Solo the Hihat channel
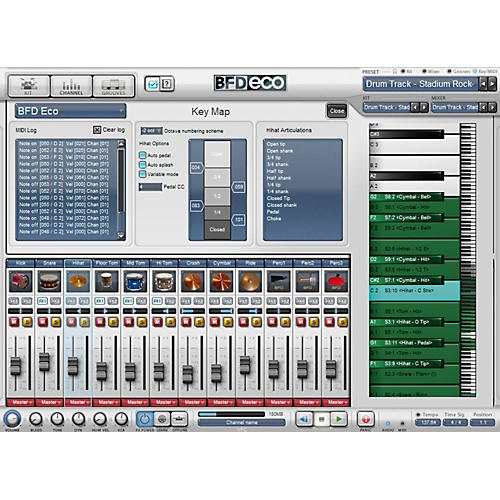 point(85,322)
